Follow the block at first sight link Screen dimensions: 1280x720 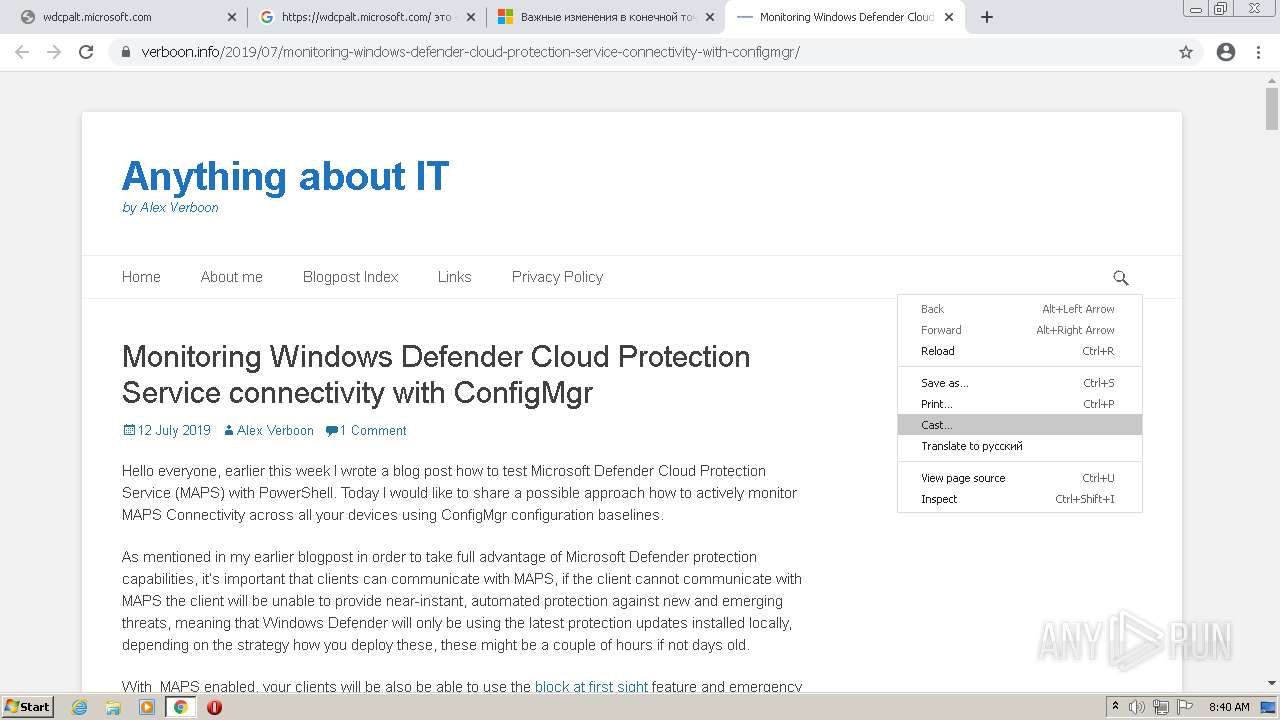pyautogui.click(x=591, y=687)
